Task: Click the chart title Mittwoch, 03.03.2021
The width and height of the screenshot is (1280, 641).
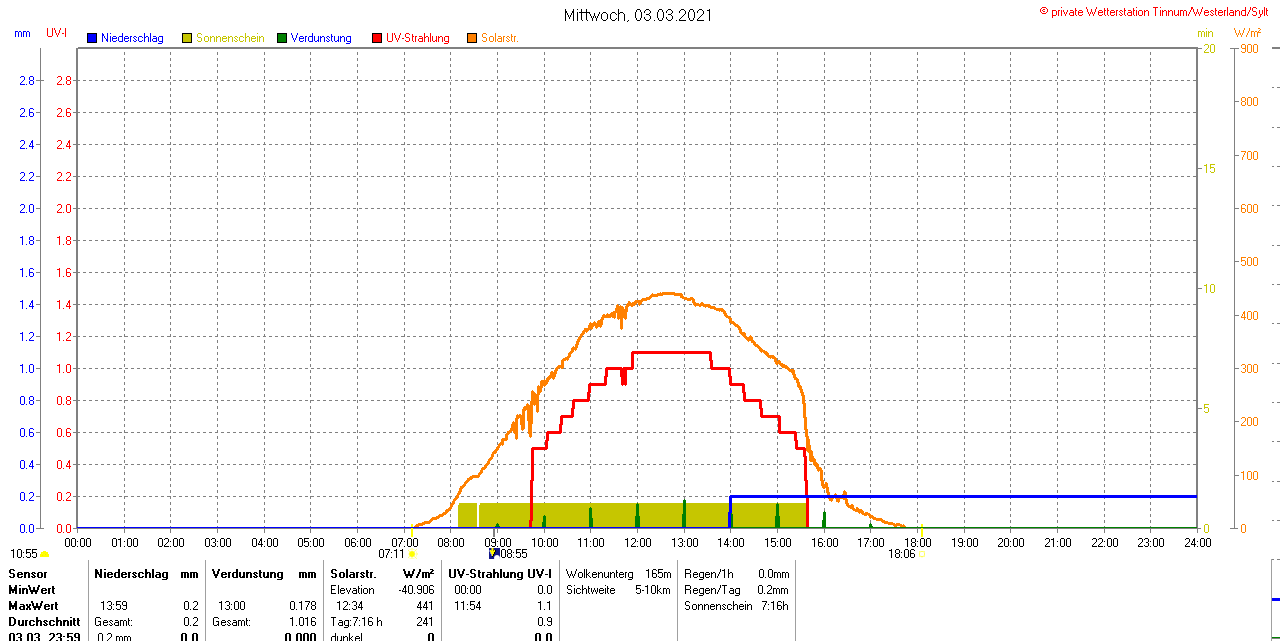Action: coord(638,15)
